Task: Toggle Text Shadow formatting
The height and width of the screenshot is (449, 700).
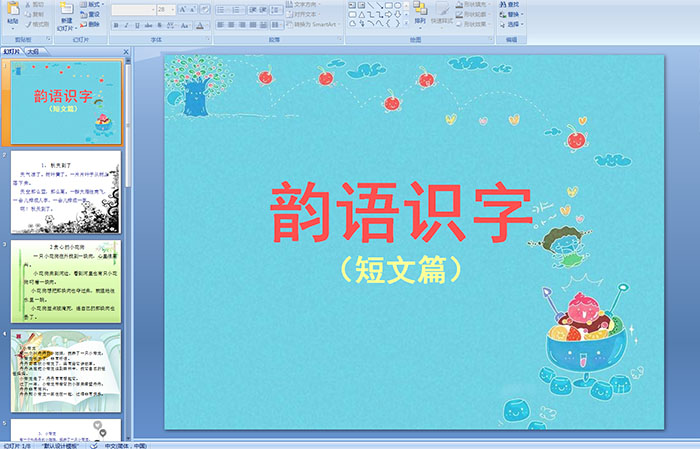Action: point(159,25)
